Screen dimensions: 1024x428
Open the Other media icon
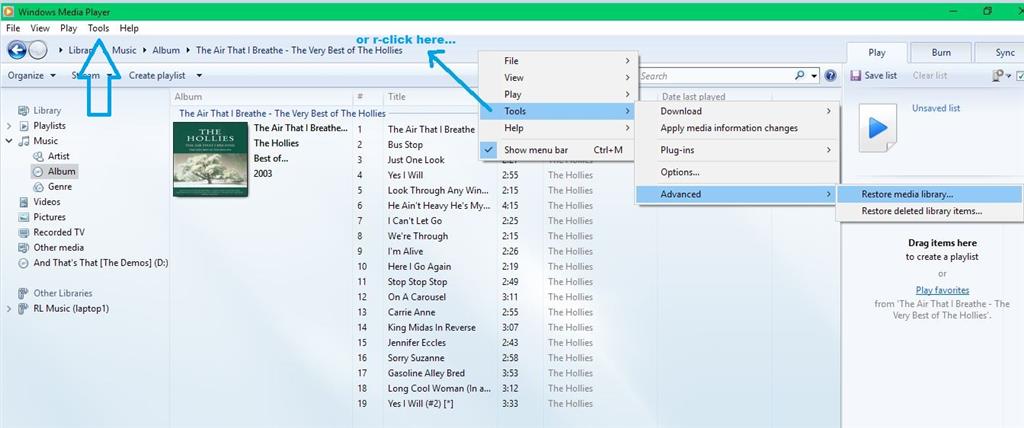click(x=24, y=248)
